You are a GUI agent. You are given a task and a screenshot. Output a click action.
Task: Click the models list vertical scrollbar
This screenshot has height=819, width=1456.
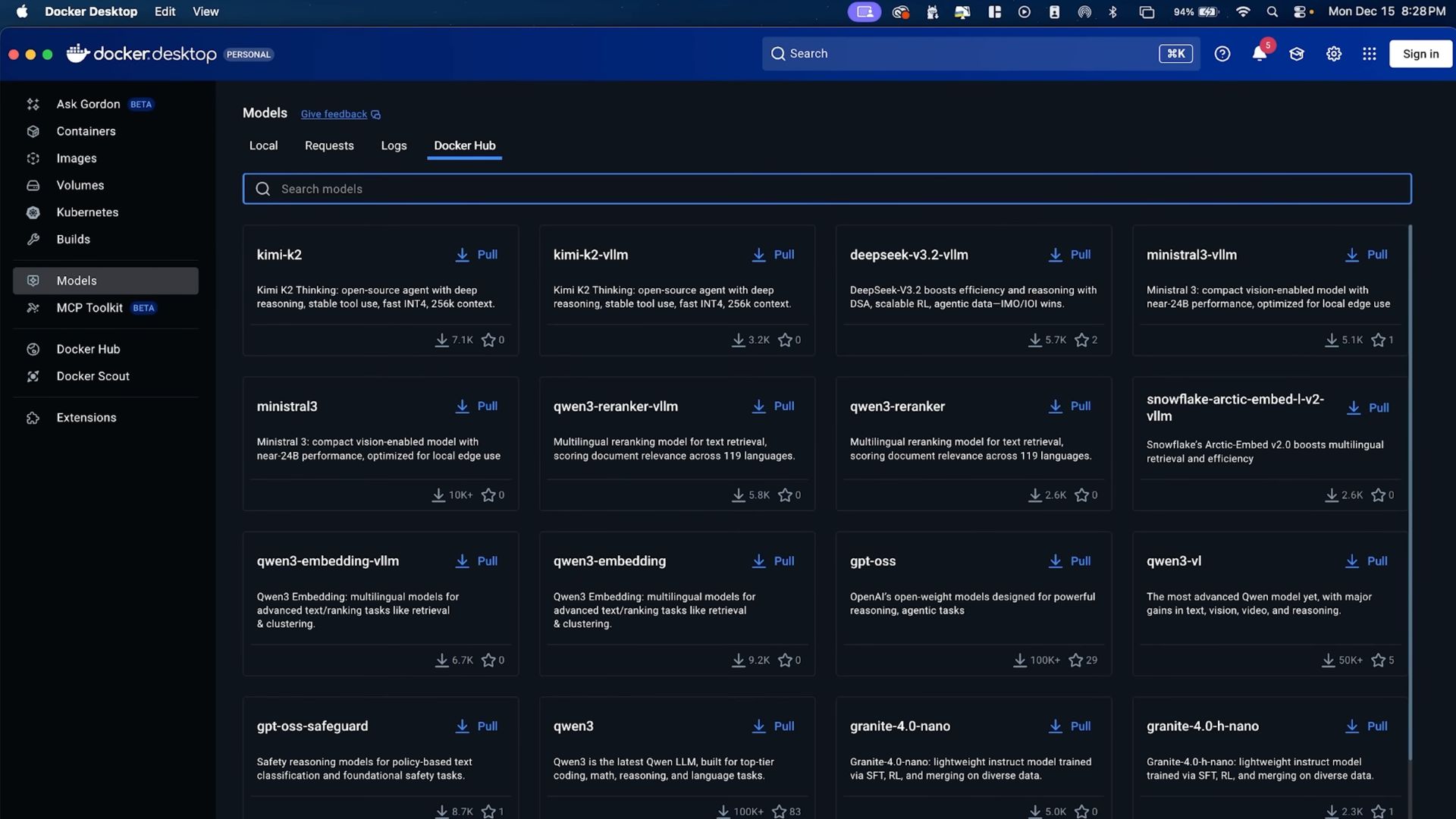(x=1410, y=493)
